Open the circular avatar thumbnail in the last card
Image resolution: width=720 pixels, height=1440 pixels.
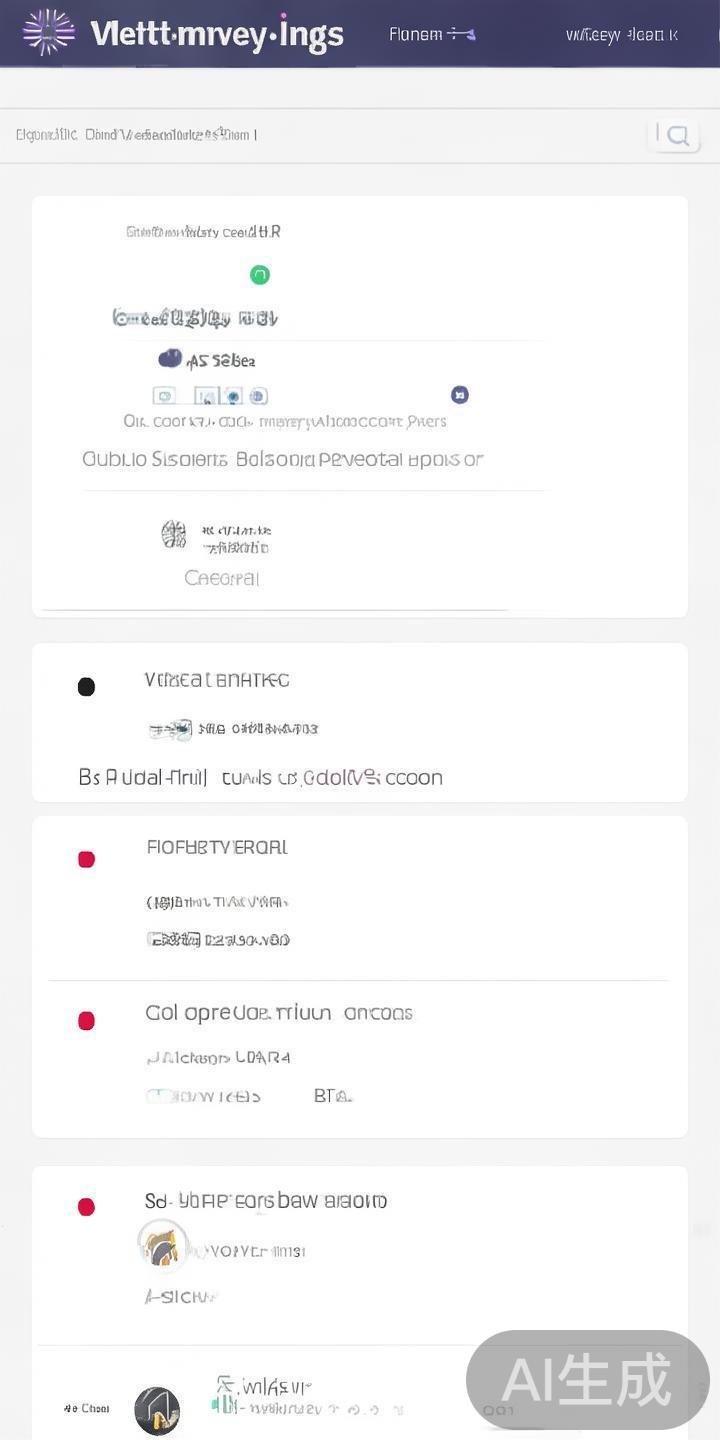162,1246
